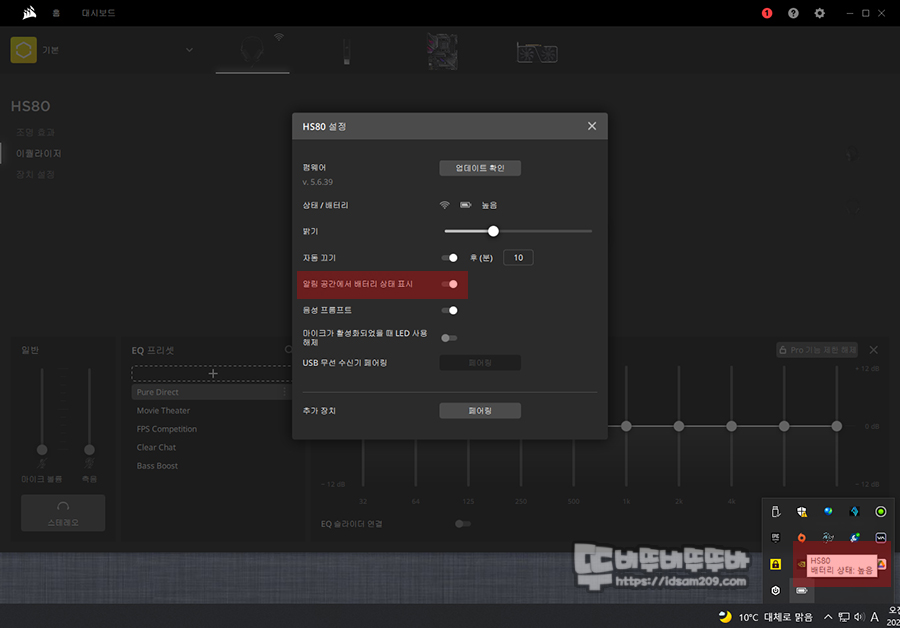Click the blue diamond tray icon
The image size is (900, 628).
pyautogui.click(x=854, y=511)
